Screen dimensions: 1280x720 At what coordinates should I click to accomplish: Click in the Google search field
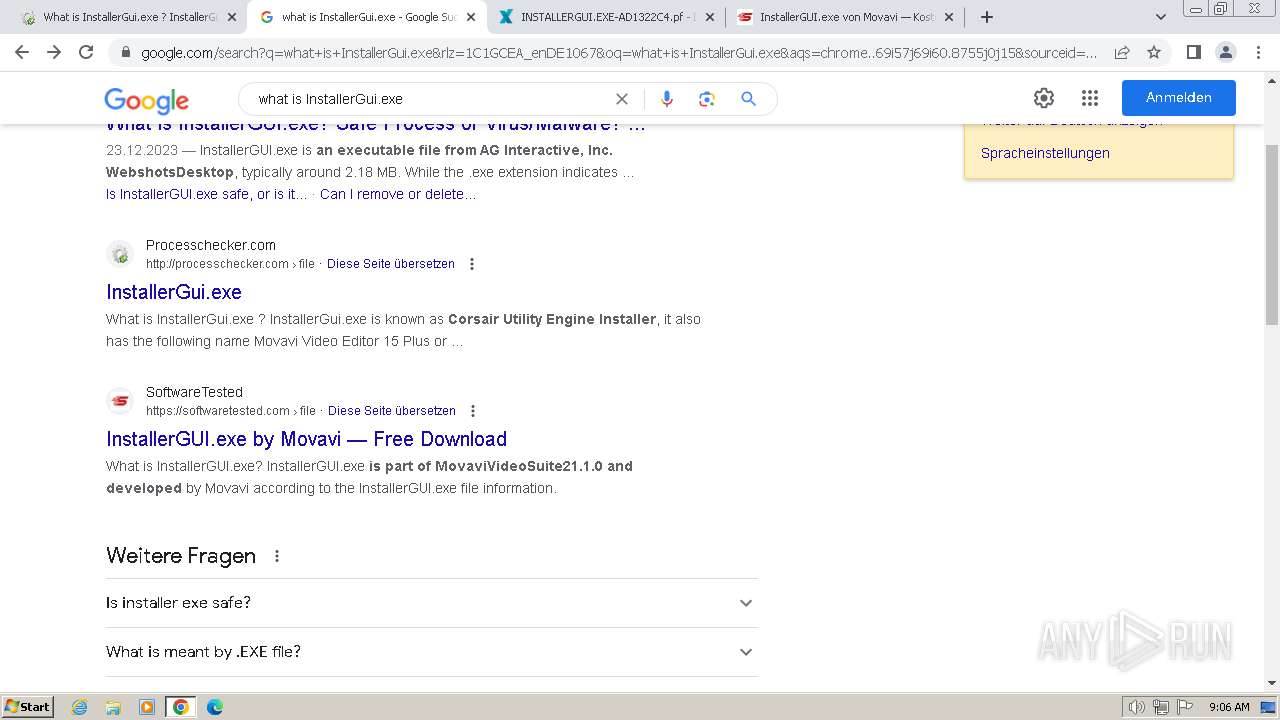(x=430, y=99)
